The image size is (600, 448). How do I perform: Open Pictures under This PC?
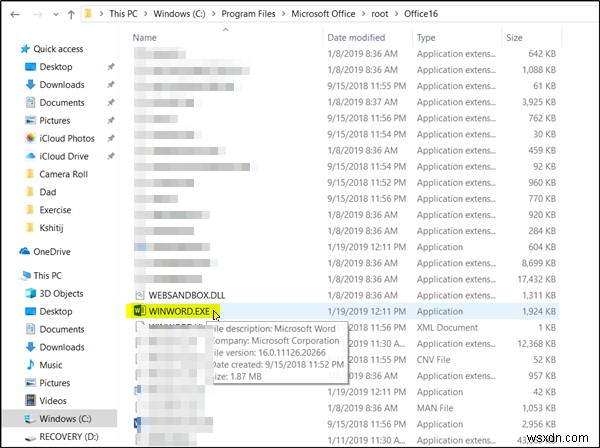pos(55,383)
